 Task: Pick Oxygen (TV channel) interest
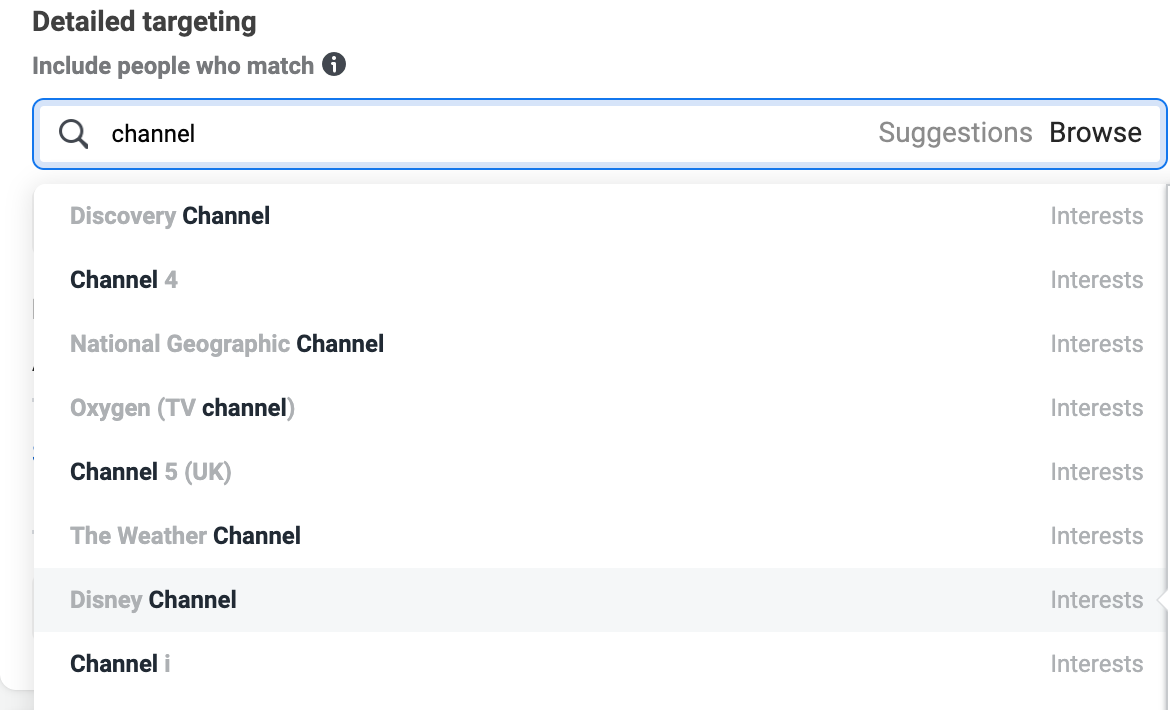point(600,408)
